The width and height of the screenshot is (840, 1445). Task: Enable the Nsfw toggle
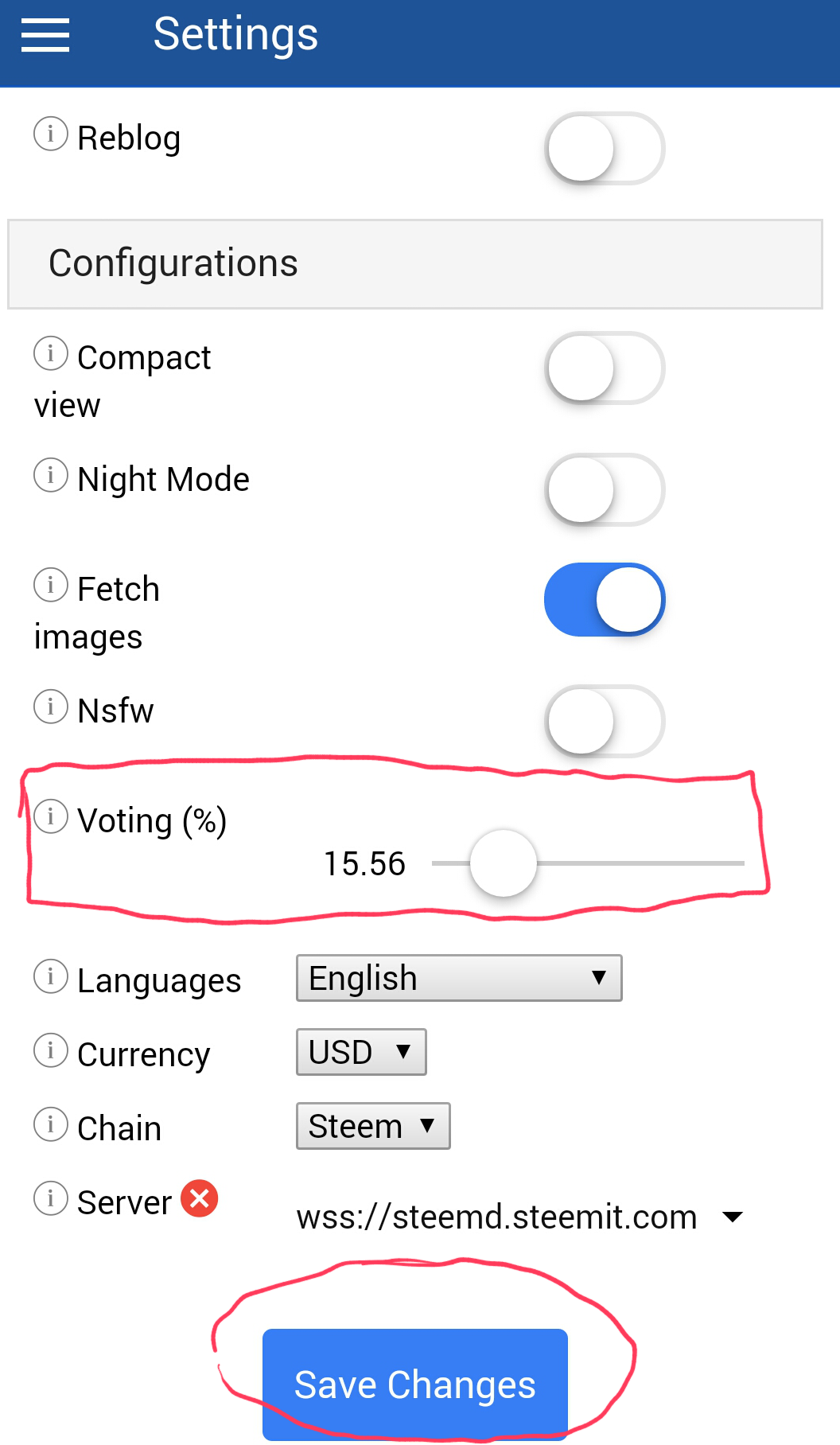point(605,721)
